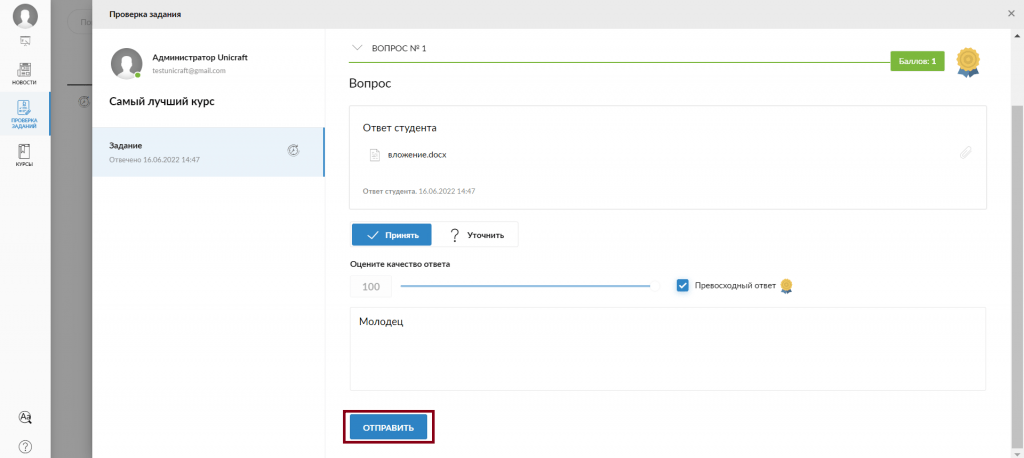
Task: Click the partially hidden search field behind dialog
Action: click(80, 22)
